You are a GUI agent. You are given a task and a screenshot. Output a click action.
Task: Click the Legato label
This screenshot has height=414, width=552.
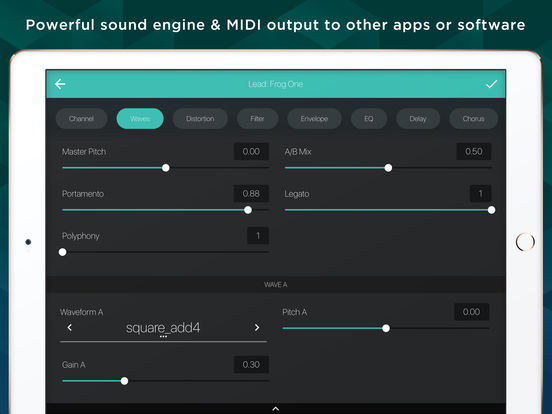point(297,194)
